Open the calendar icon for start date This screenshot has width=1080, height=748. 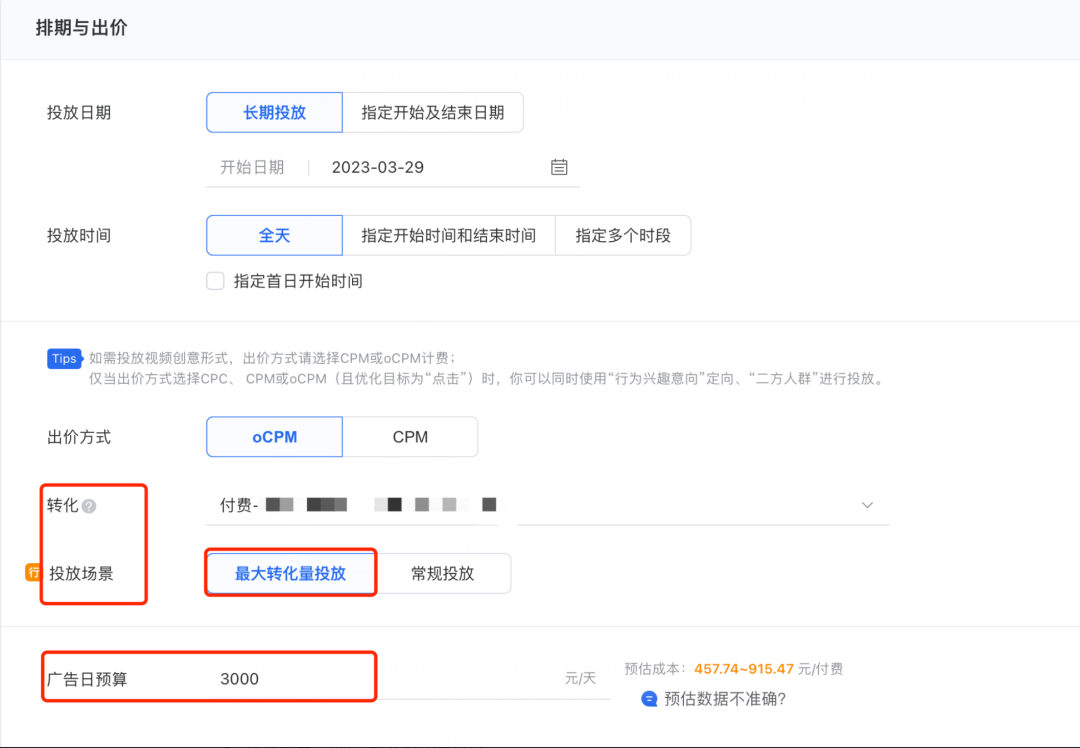(559, 167)
